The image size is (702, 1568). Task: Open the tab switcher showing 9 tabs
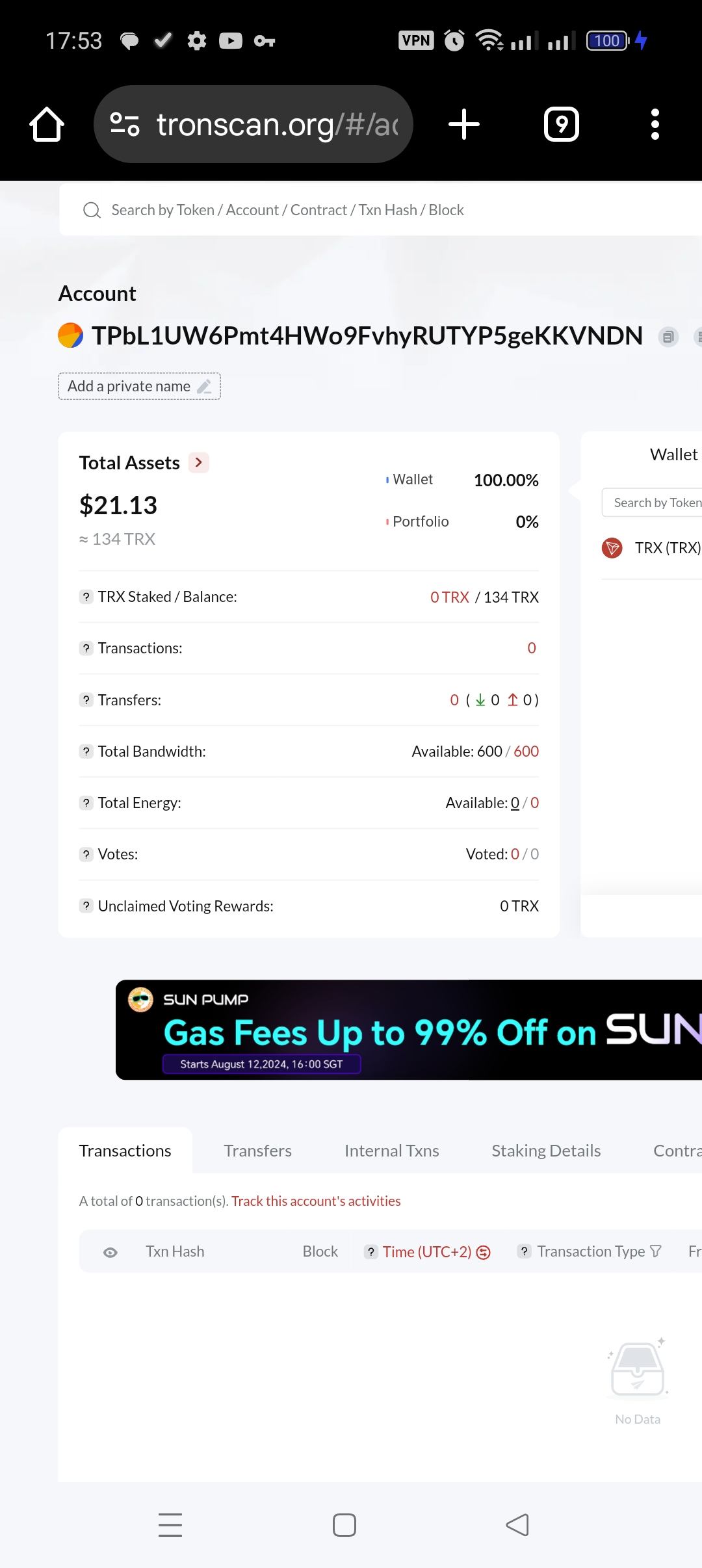coord(561,124)
